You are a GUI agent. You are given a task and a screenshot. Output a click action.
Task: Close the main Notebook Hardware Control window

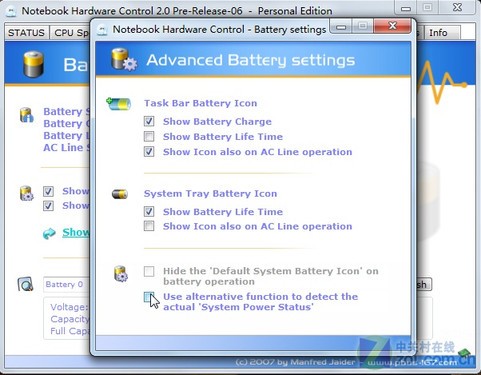(458, 8)
